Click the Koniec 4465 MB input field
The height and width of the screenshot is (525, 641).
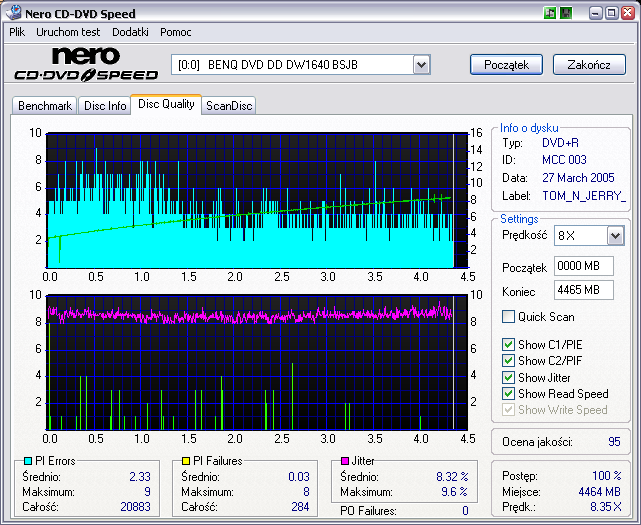tap(584, 290)
